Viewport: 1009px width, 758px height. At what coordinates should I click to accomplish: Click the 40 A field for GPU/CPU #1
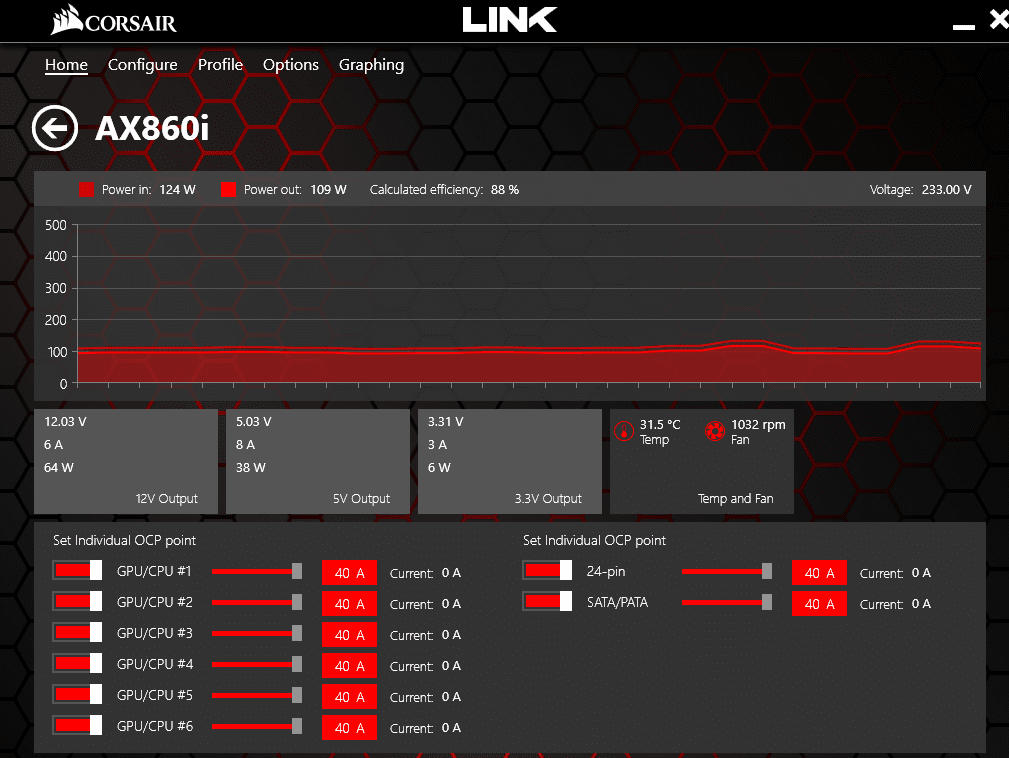click(349, 573)
